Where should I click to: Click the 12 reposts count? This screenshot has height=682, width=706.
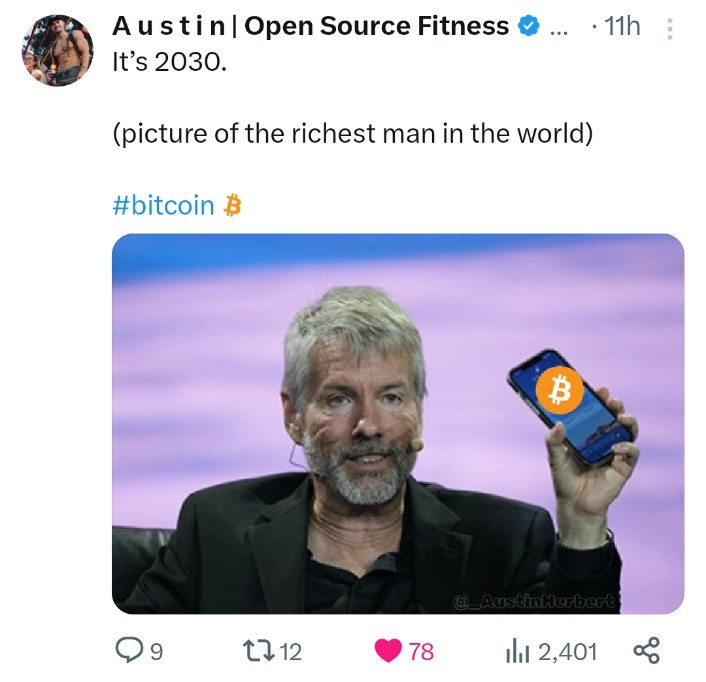pyautogui.click(x=290, y=652)
